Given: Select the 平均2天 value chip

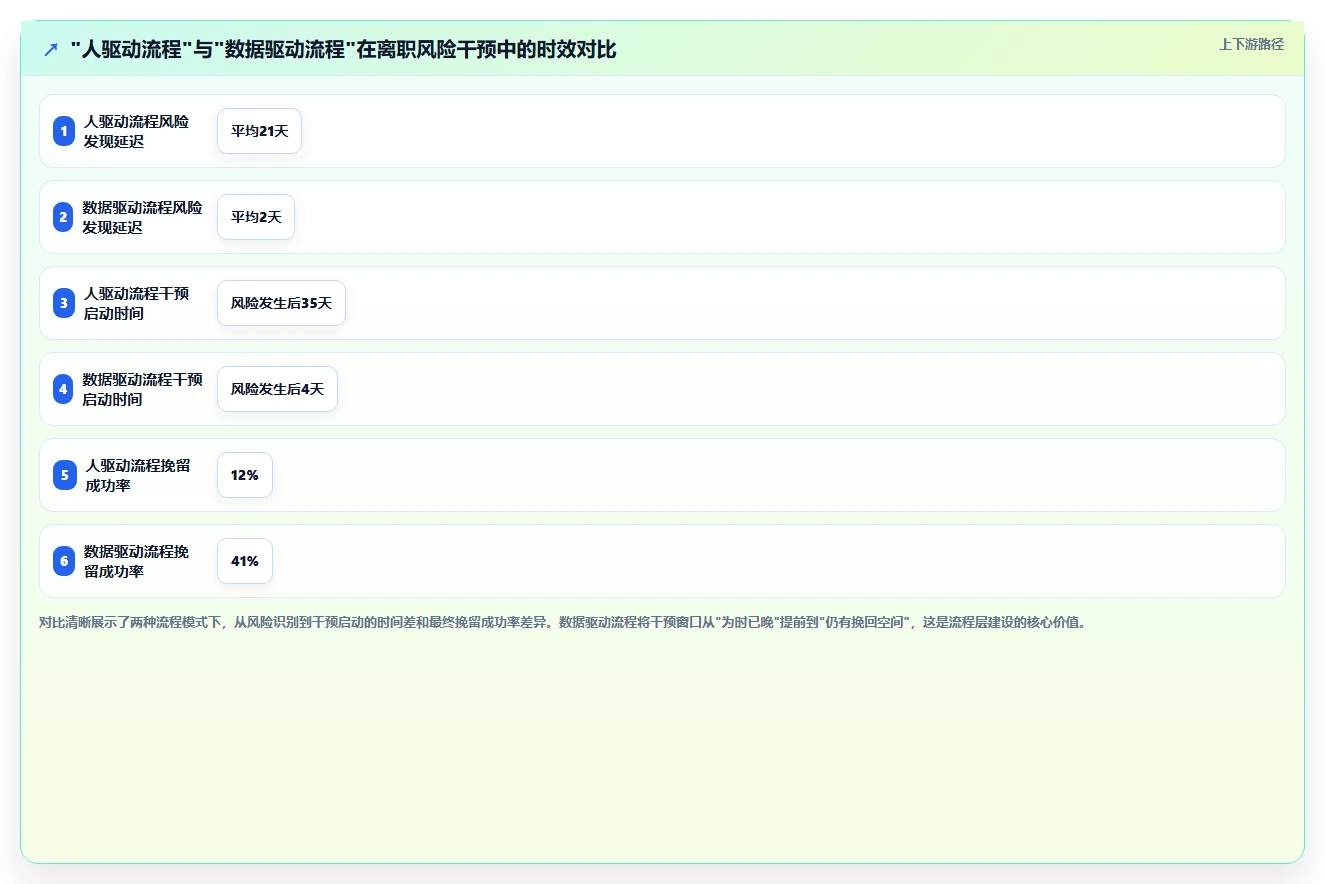Looking at the screenshot, I should point(256,217).
